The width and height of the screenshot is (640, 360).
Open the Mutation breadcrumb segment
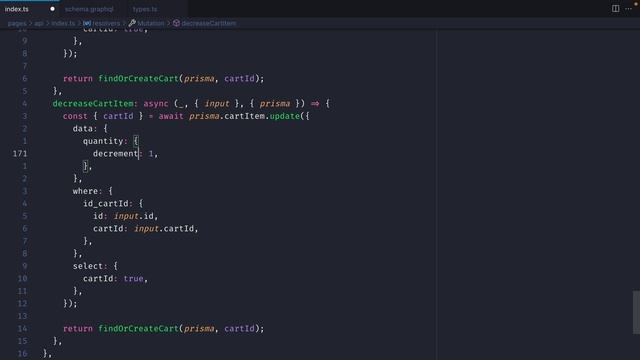(x=151, y=23)
